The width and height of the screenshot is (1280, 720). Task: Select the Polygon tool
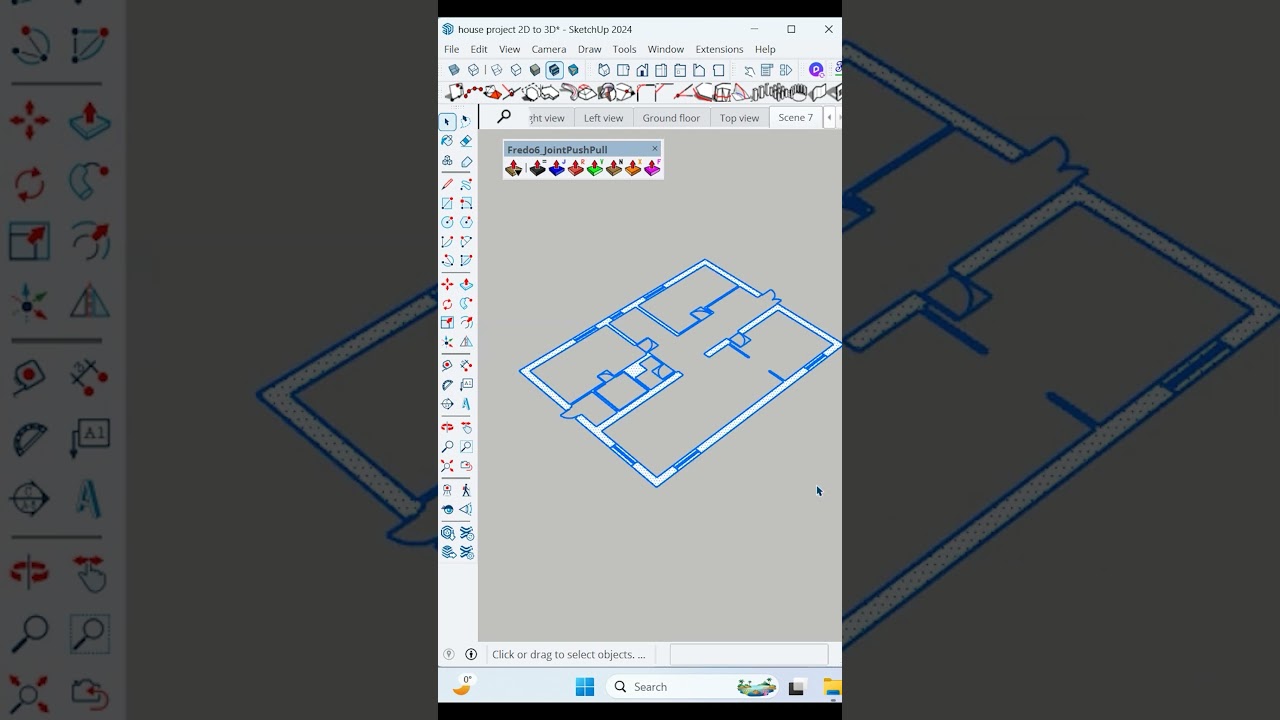pos(466,222)
